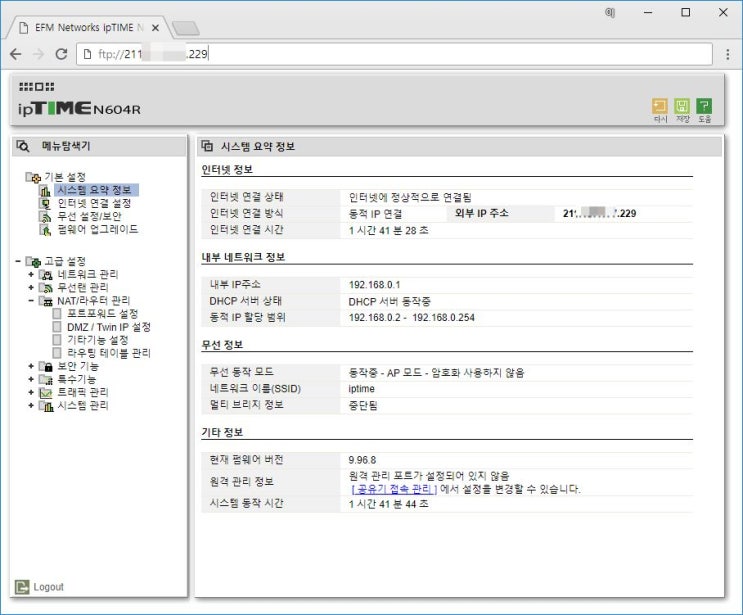Click the menu explorer magnifier icon
Viewport: 743px width, 615px height.
coord(23,146)
